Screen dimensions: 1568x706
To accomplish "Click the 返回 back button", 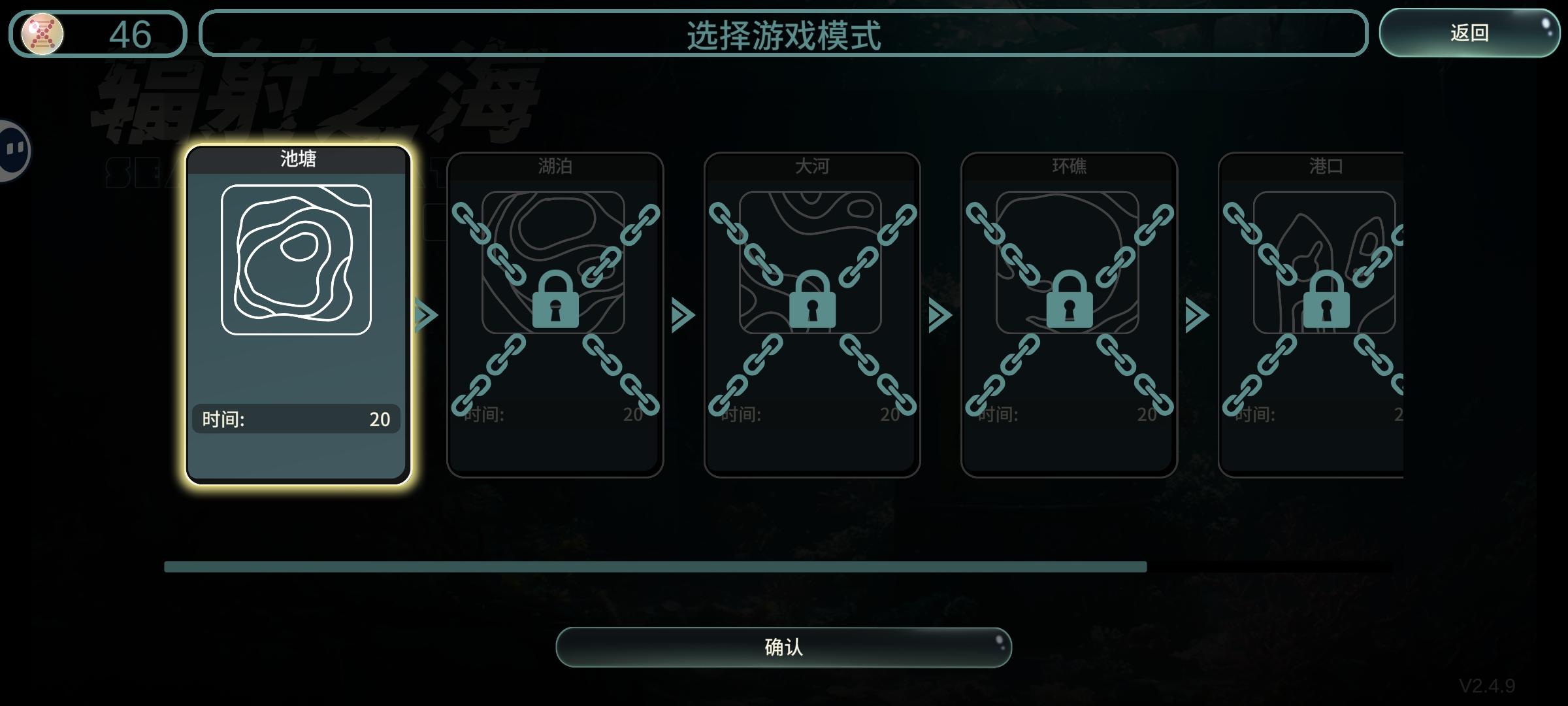I will tap(1470, 33).
